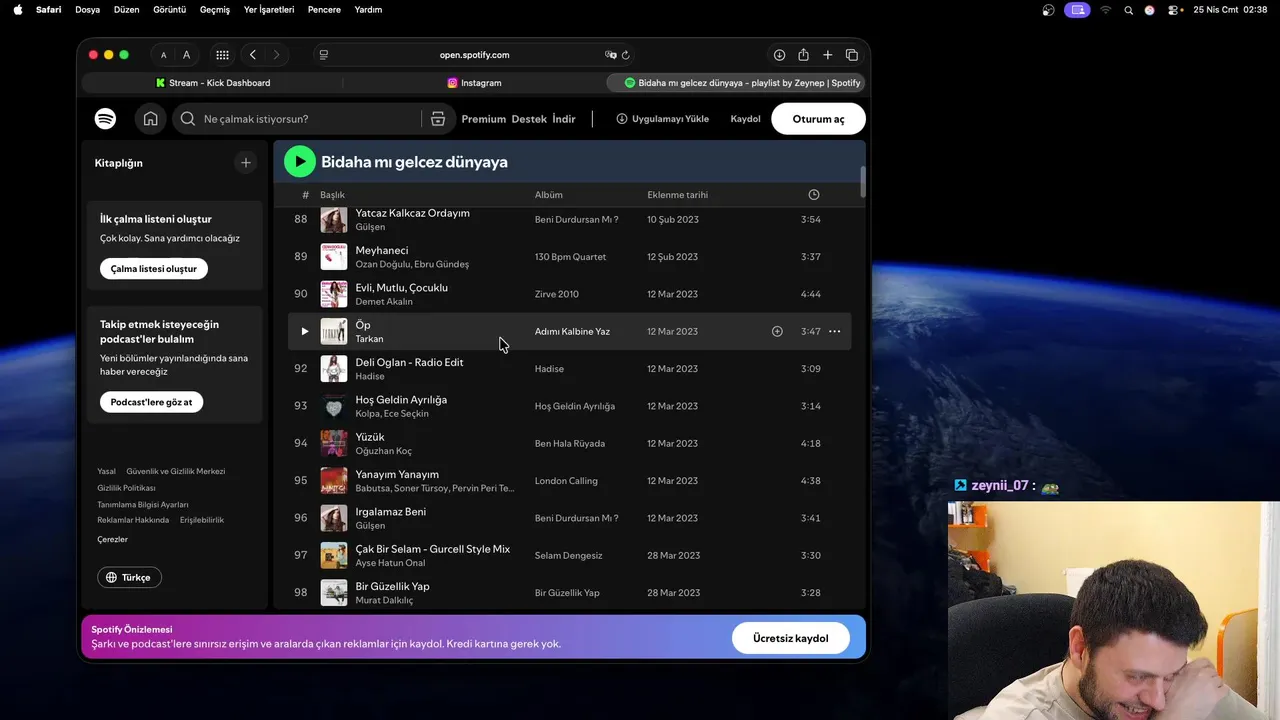The width and height of the screenshot is (1280, 720).
Task: Open macOS Spotlight search
Action: pos(1129,10)
